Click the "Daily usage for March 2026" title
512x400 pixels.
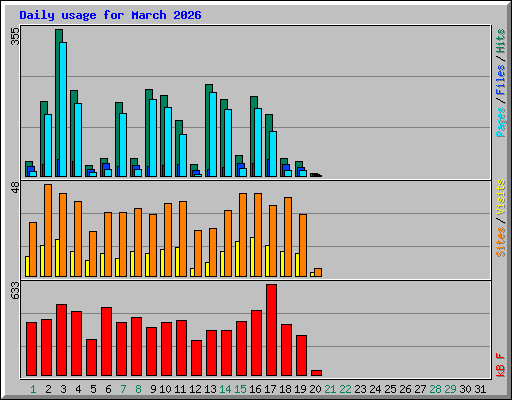tap(110, 15)
